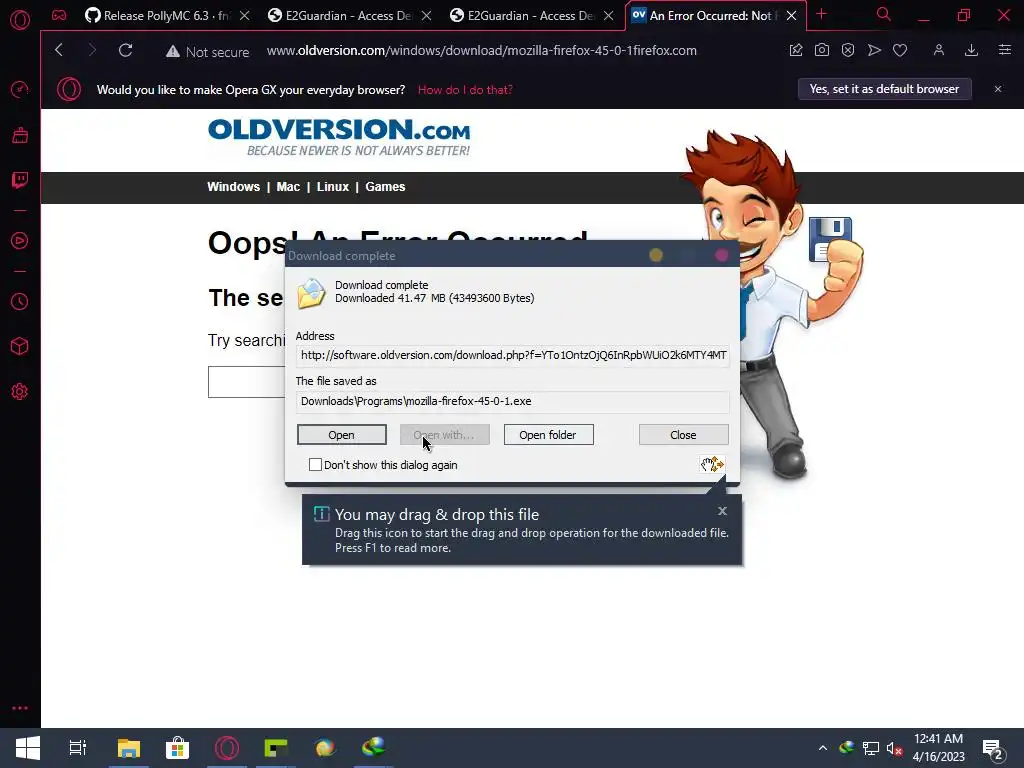Click Open folder button

click(548, 435)
